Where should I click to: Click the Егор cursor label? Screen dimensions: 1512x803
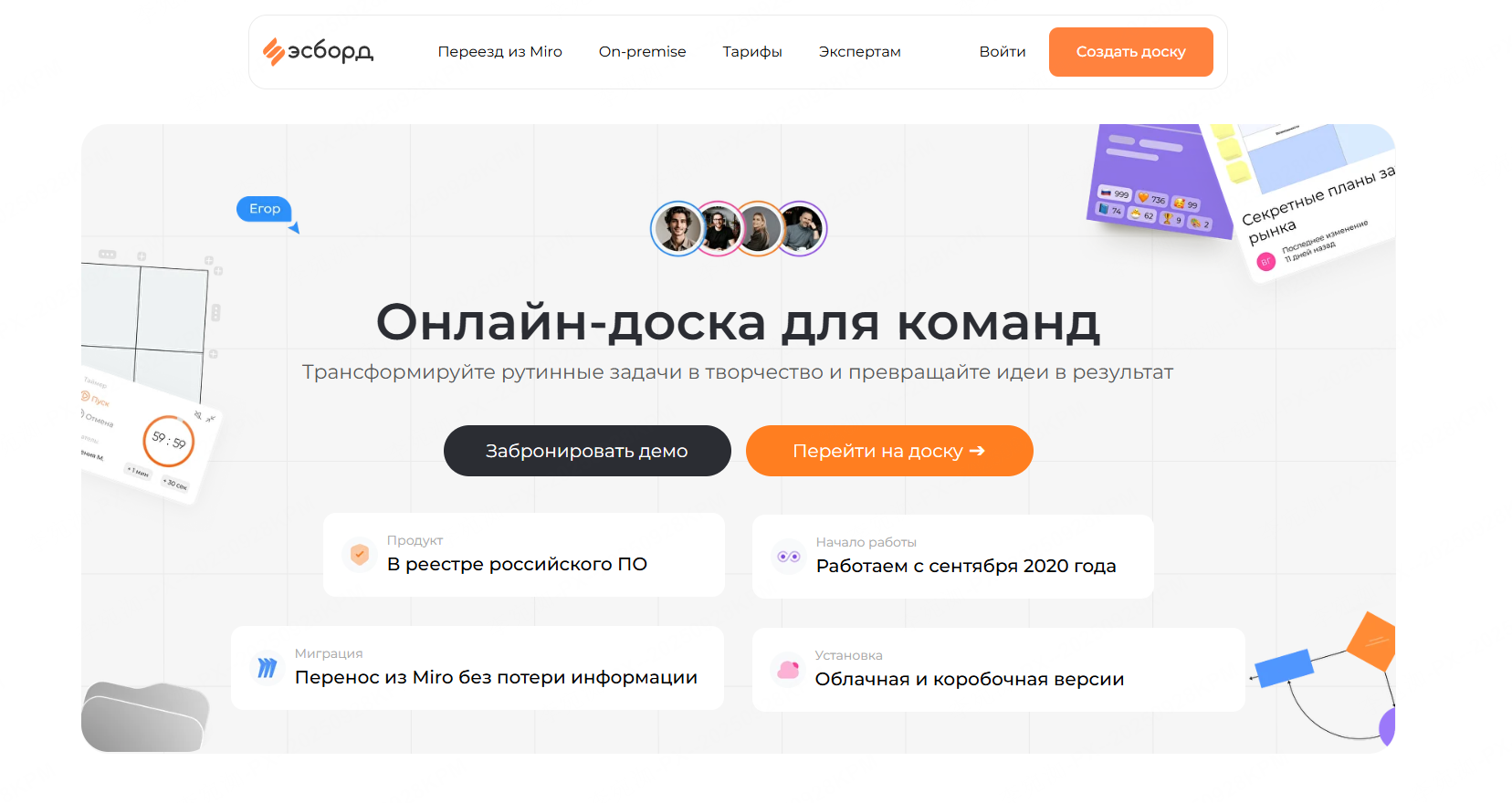(x=265, y=209)
